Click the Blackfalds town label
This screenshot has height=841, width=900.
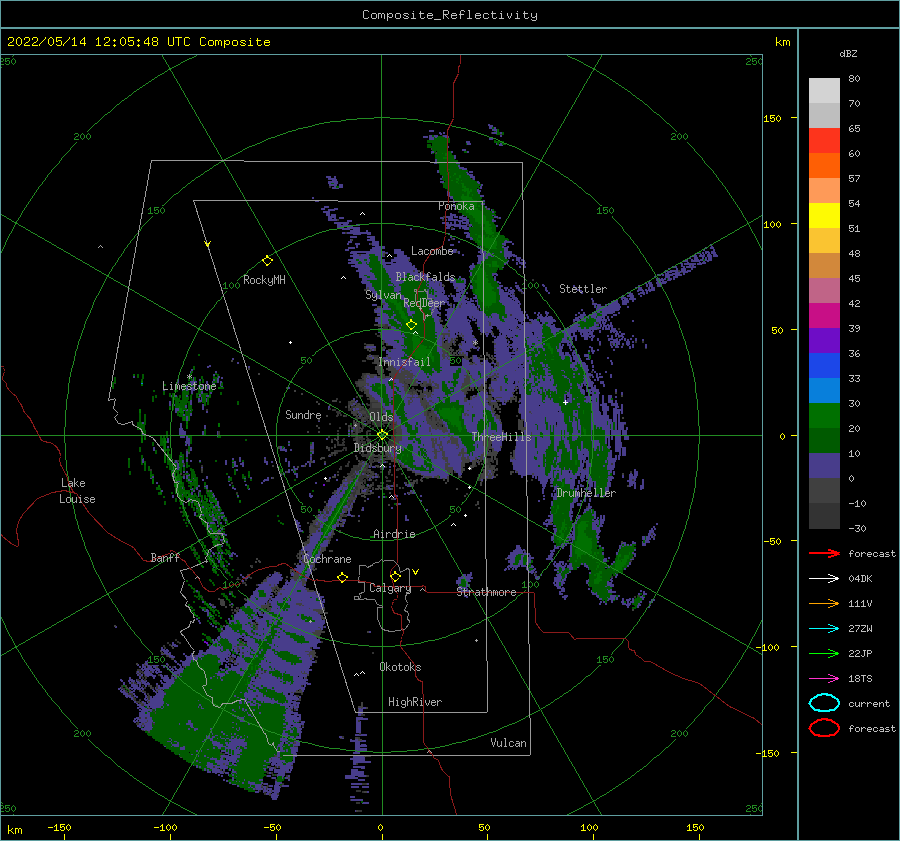pos(425,277)
